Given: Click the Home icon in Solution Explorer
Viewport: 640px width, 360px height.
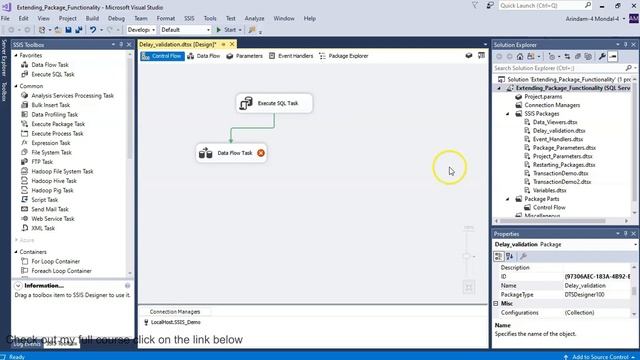Looking at the screenshot, I should [520, 57].
